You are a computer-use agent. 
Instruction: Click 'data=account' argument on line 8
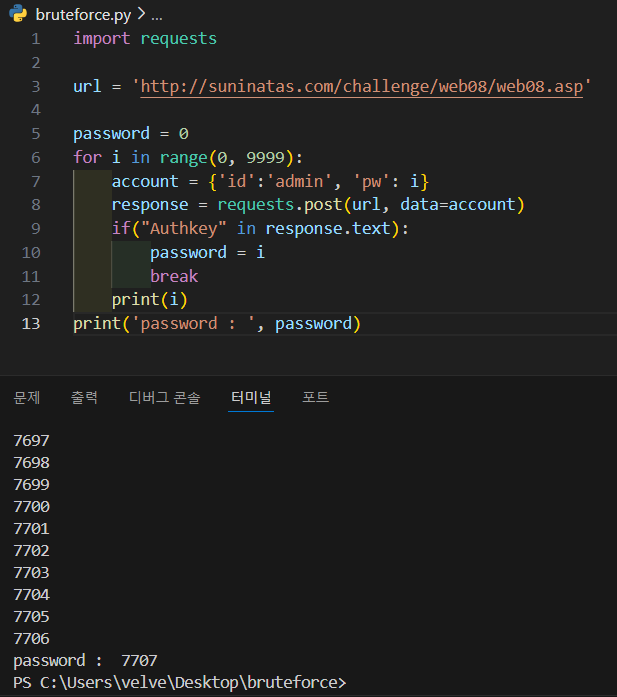coord(457,205)
